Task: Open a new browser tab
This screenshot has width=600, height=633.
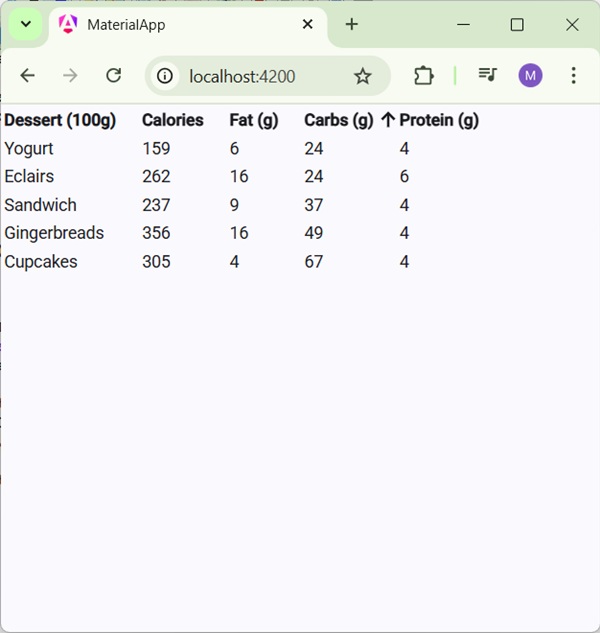Action: [351, 25]
